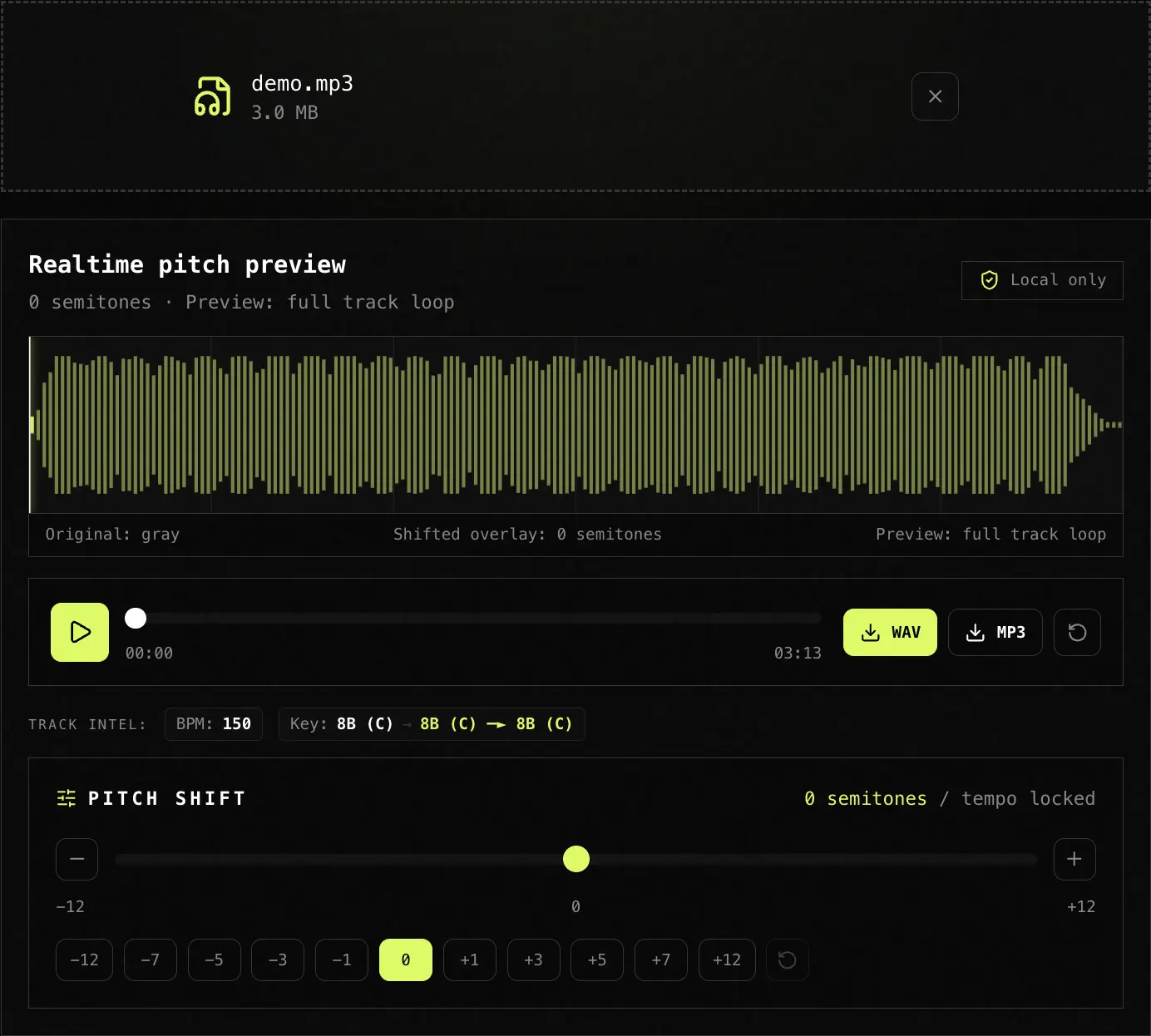
Task: Click the '03:13' duration text
Action: click(x=798, y=653)
